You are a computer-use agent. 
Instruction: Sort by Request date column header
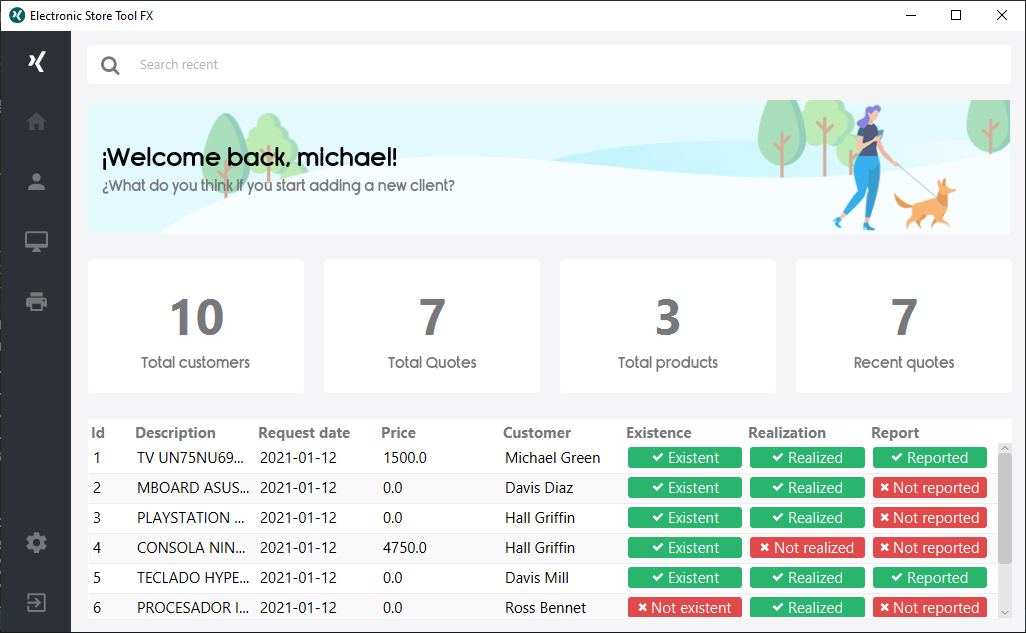point(304,433)
